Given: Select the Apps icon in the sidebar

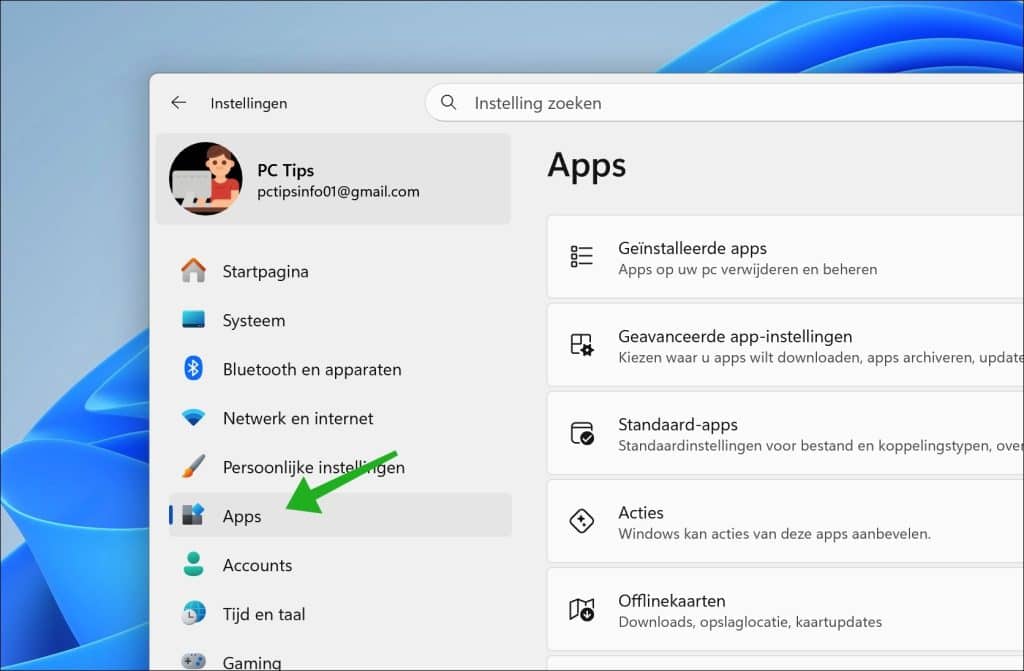Looking at the screenshot, I should pos(196,516).
